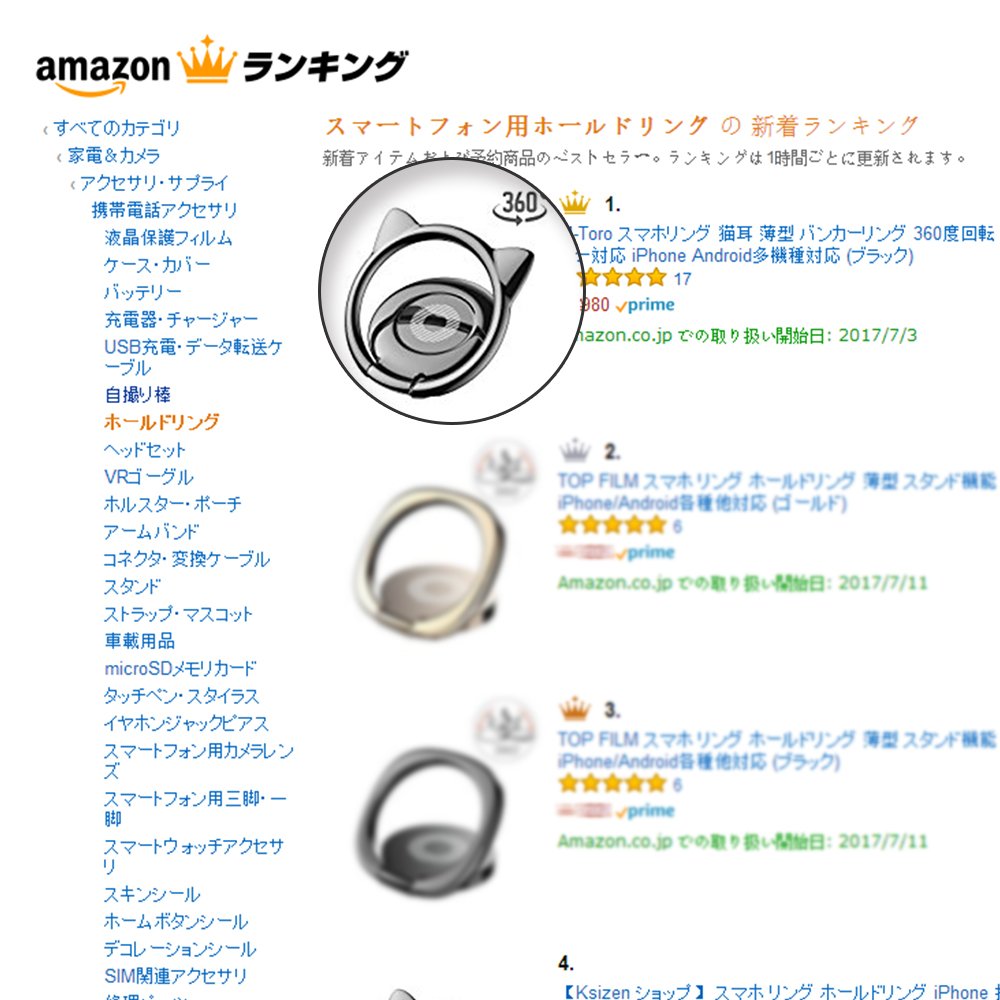Click the grey crown icon beside rank 2
This screenshot has height=1000, width=1000.
click(574, 450)
